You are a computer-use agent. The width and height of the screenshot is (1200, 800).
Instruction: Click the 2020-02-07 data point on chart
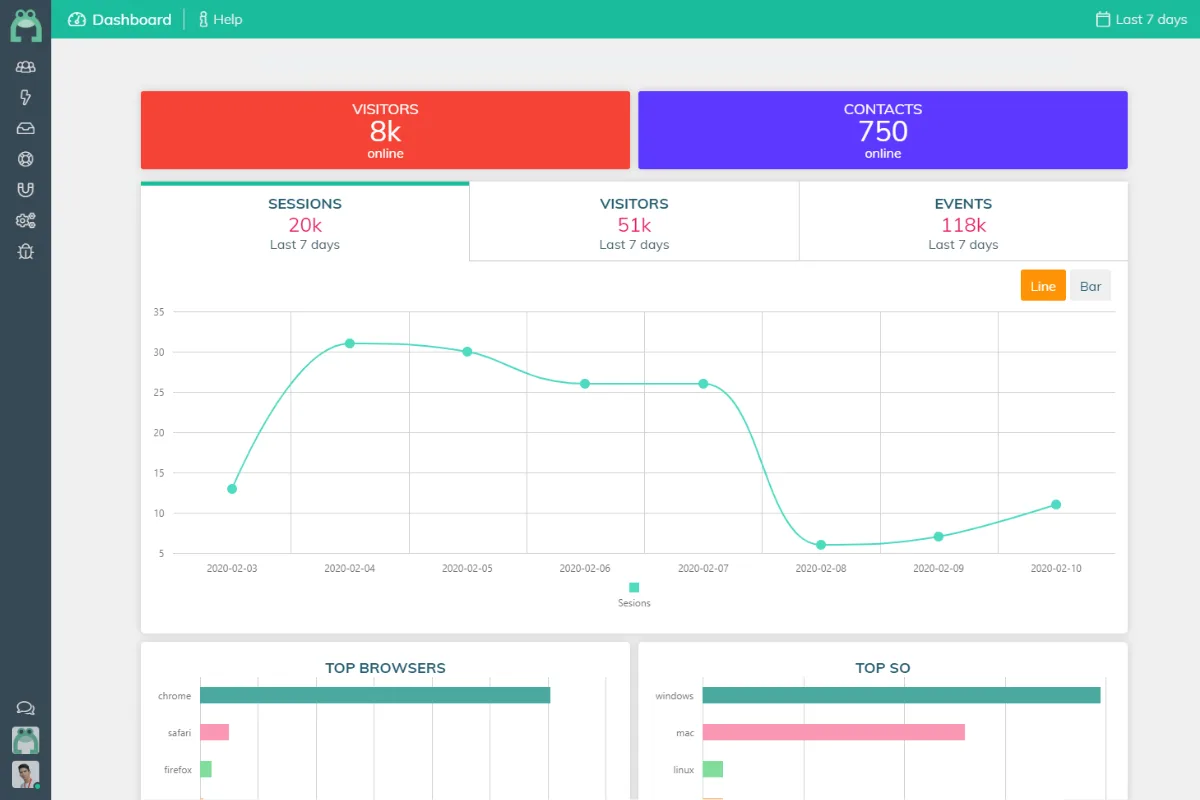(703, 384)
